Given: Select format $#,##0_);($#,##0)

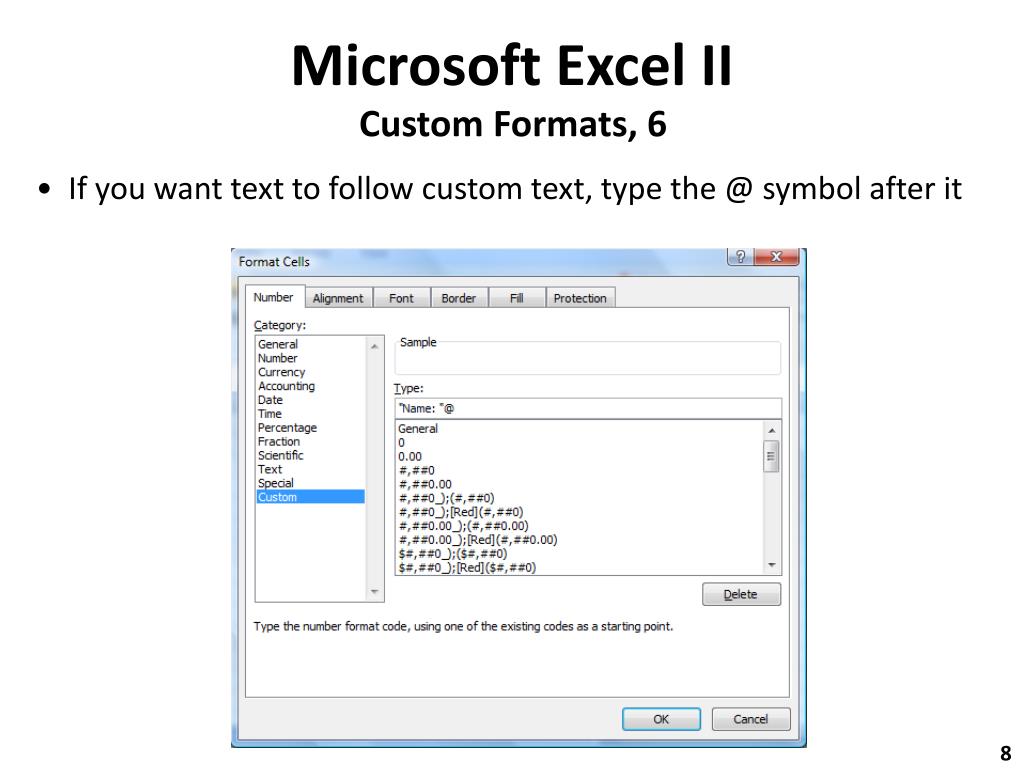Looking at the screenshot, I should point(453,554).
